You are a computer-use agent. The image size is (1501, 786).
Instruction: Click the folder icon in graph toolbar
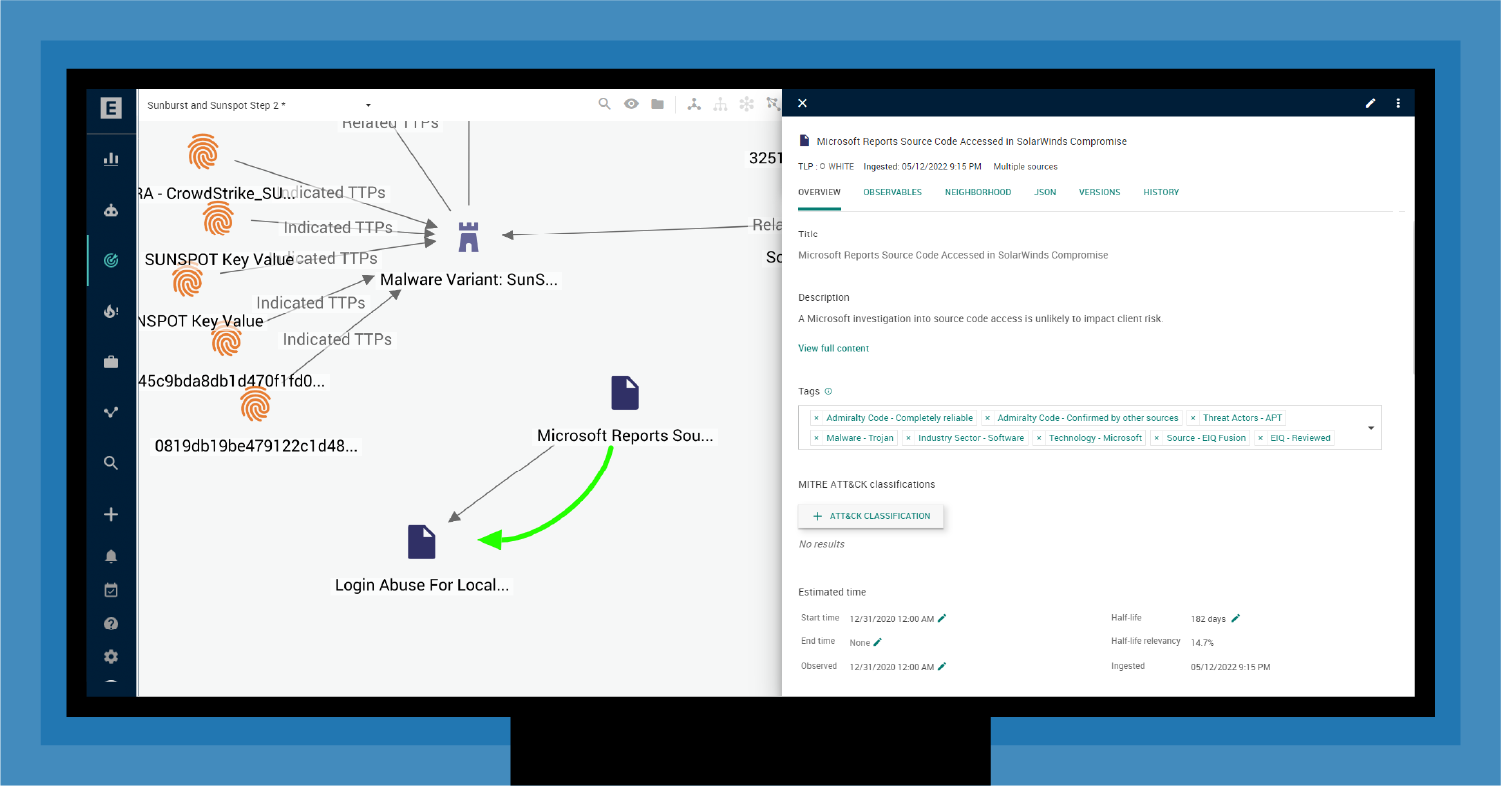[x=657, y=104]
